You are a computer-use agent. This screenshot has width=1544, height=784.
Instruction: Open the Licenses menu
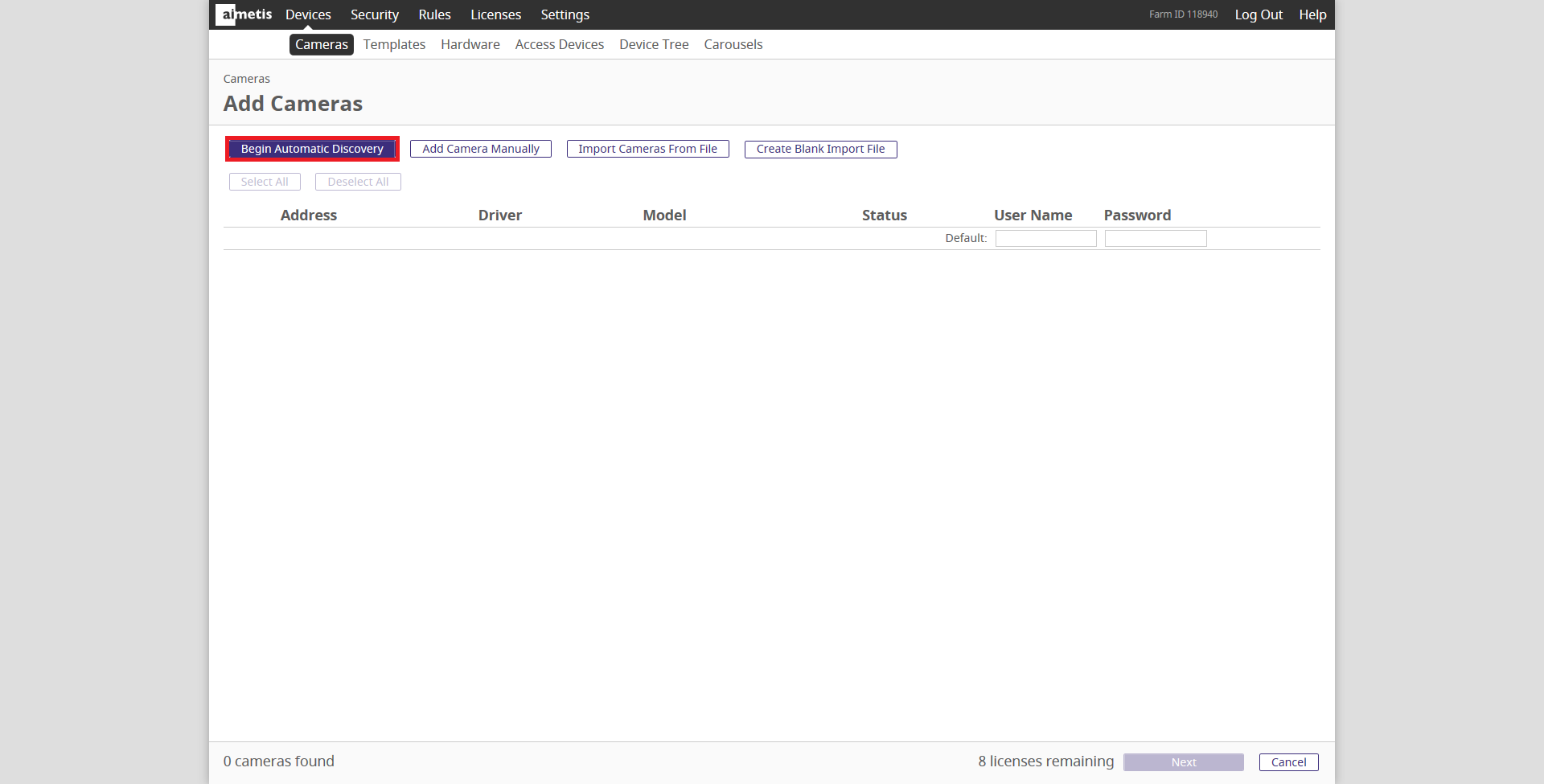(x=495, y=14)
